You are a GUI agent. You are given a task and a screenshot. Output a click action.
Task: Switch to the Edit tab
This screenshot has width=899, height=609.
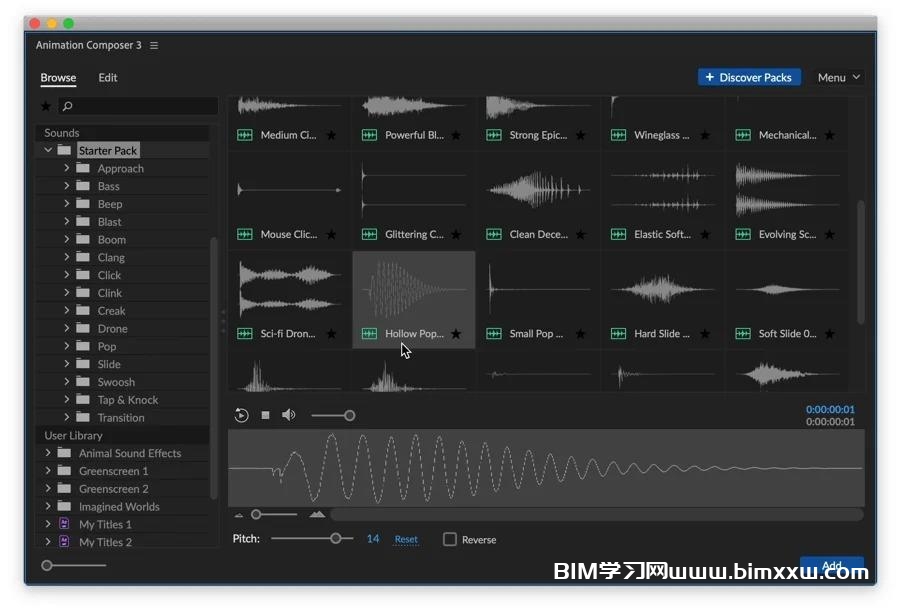coord(107,77)
